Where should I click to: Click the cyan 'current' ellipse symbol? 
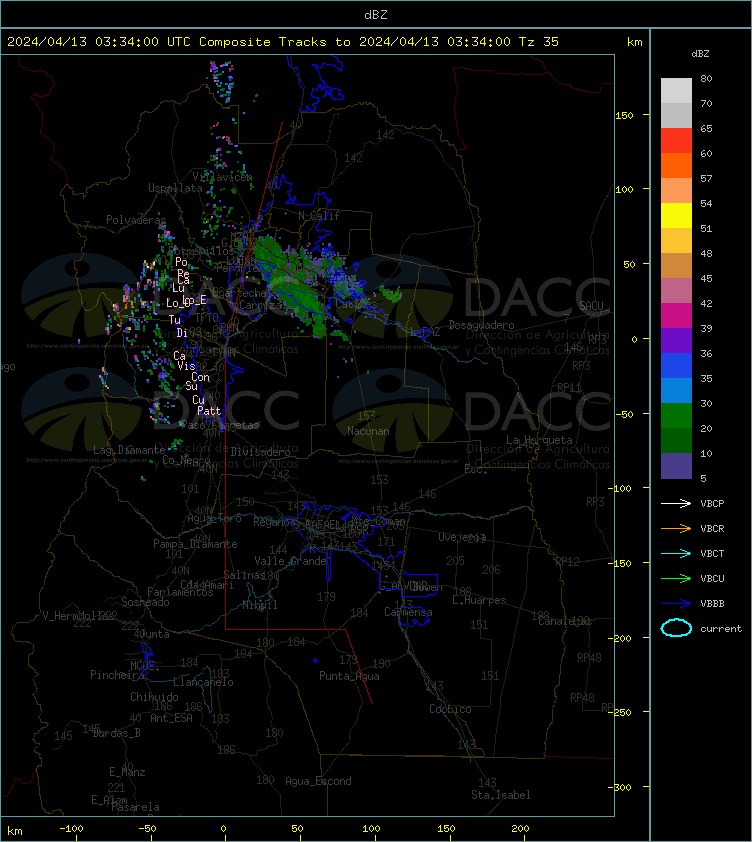pos(676,628)
